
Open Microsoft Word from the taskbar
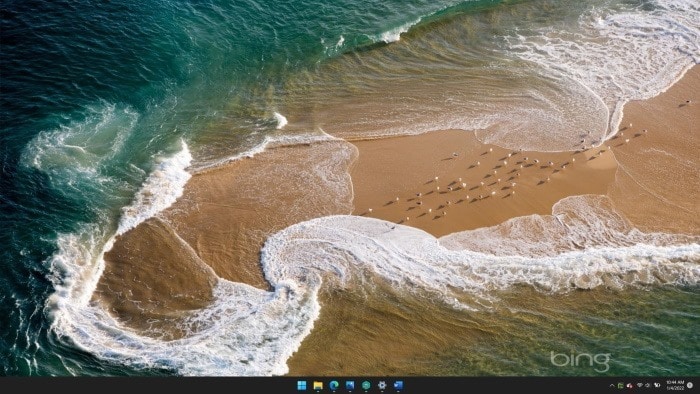[398, 385]
